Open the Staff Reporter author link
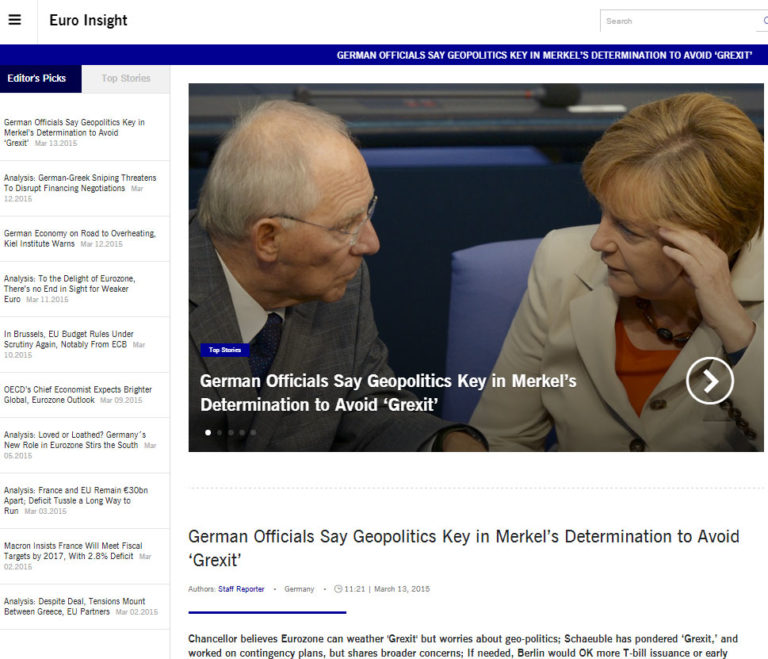Image resolution: width=768 pixels, height=659 pixels. pyautogui.click(x=241, y=589)
